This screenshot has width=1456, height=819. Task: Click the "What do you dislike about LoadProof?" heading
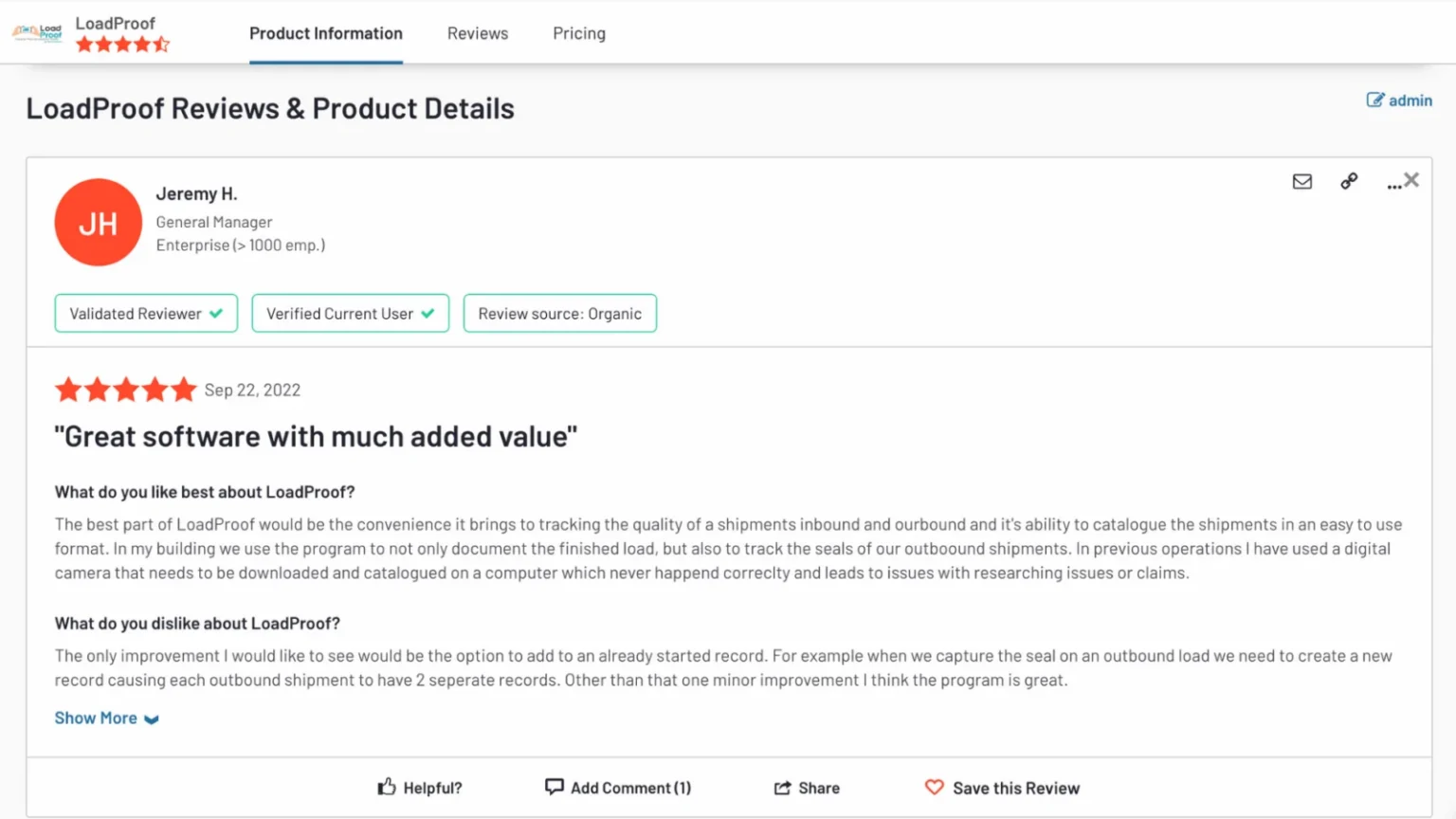[197, 624]
